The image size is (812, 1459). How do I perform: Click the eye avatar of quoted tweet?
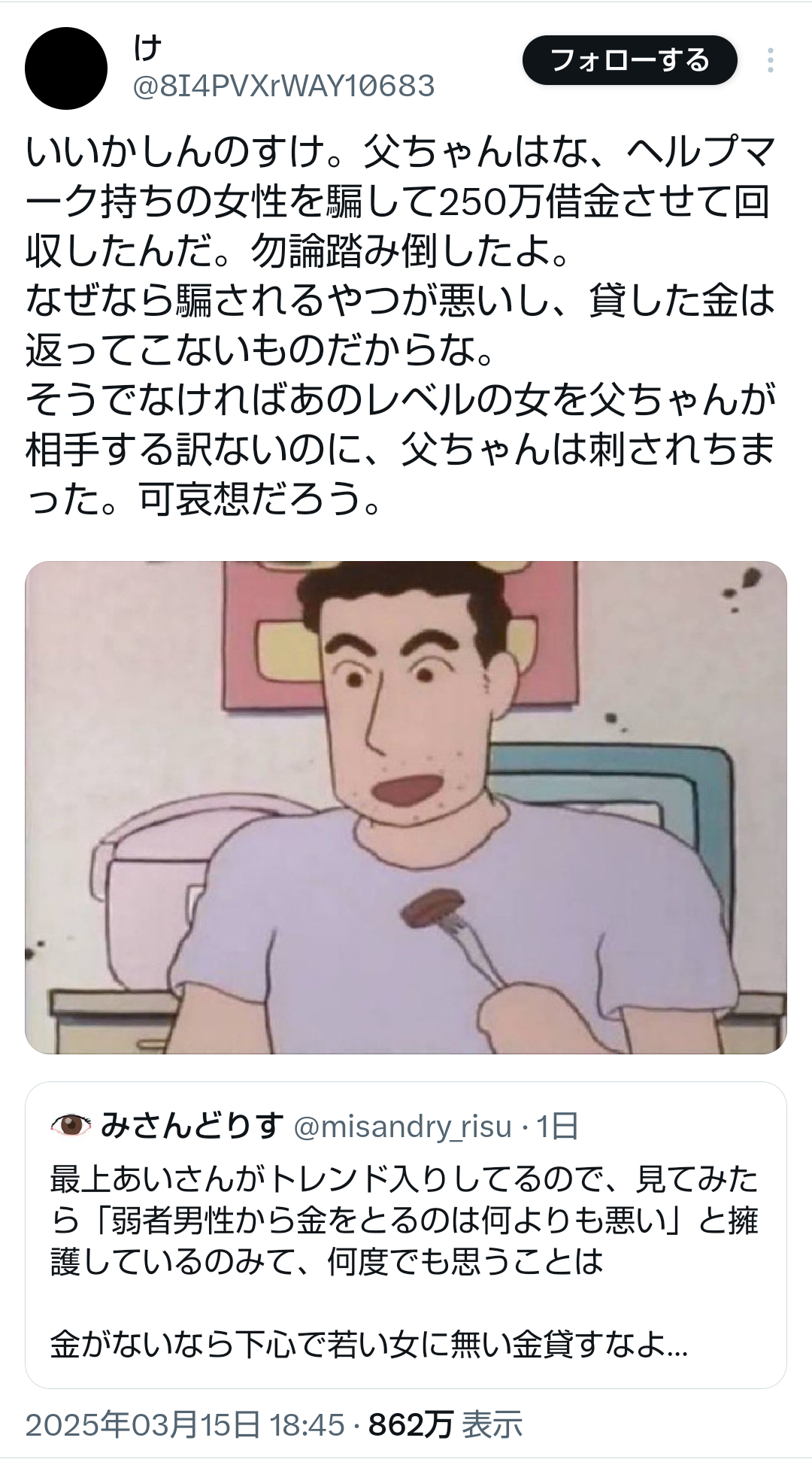point(70,1125)
